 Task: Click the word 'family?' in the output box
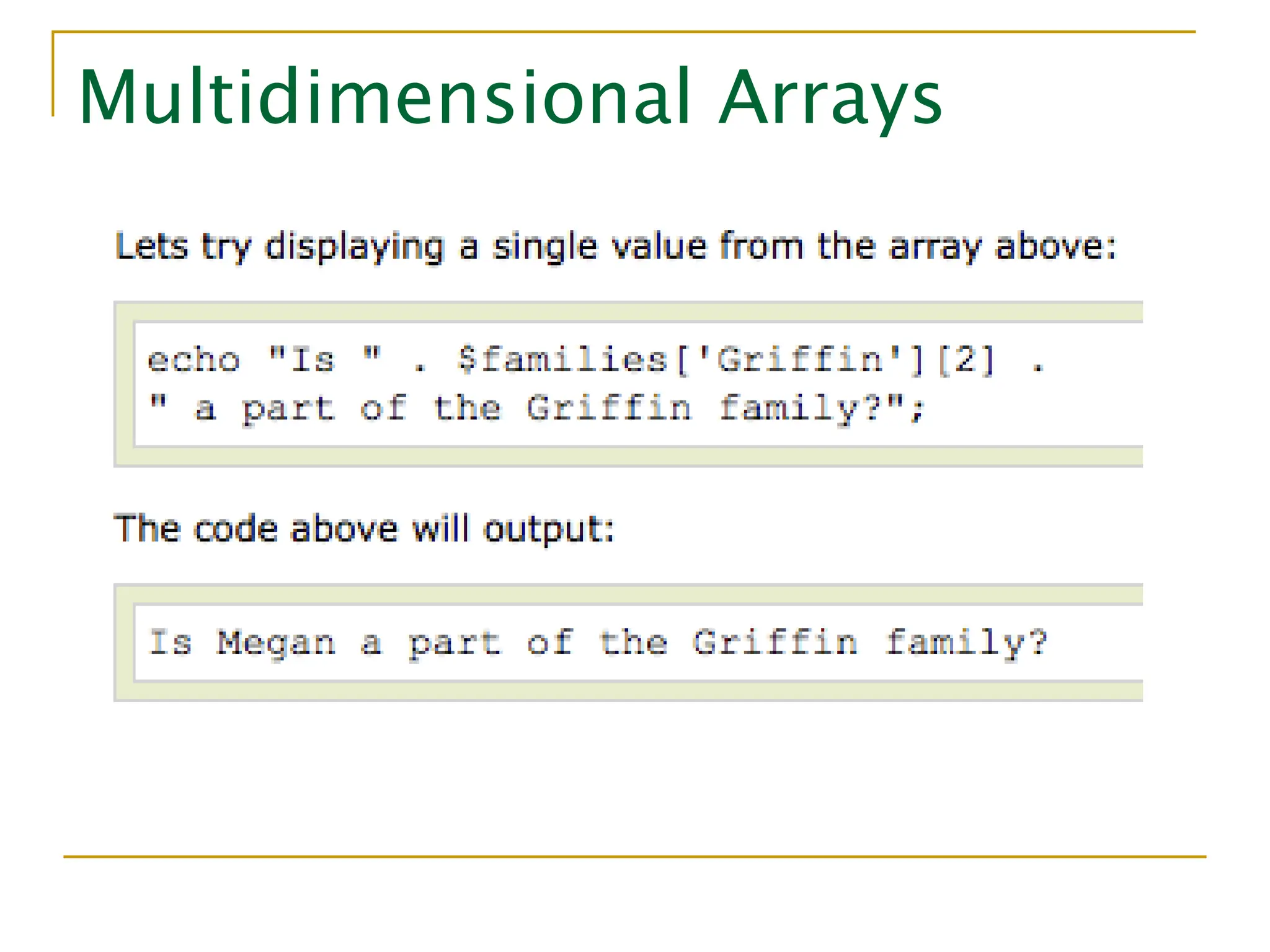(966, 643)
